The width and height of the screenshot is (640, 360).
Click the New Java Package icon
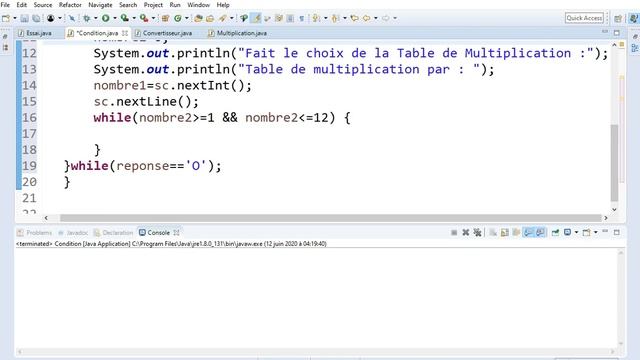click(x=165, y=18)
